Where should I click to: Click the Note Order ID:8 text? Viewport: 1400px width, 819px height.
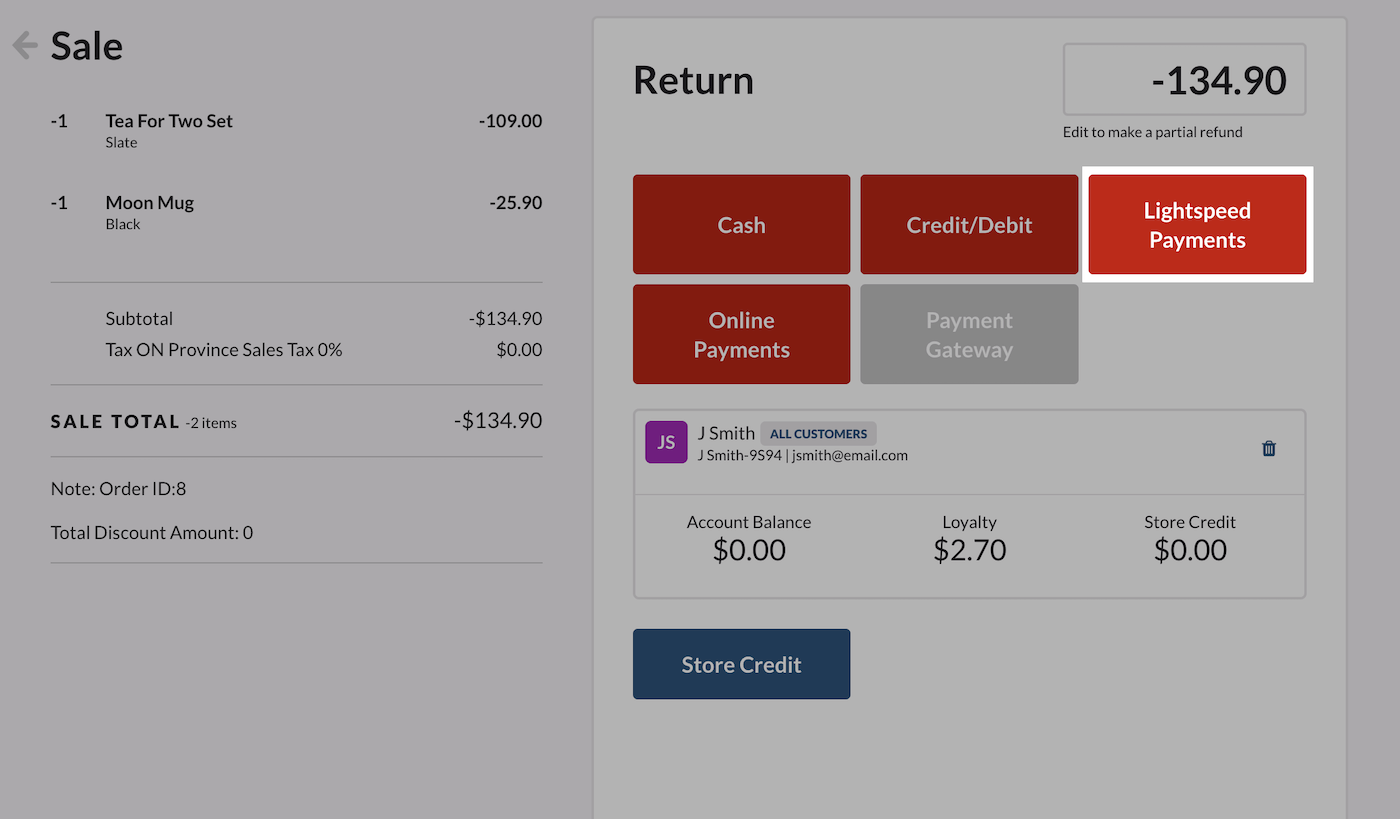pos(118,489)
